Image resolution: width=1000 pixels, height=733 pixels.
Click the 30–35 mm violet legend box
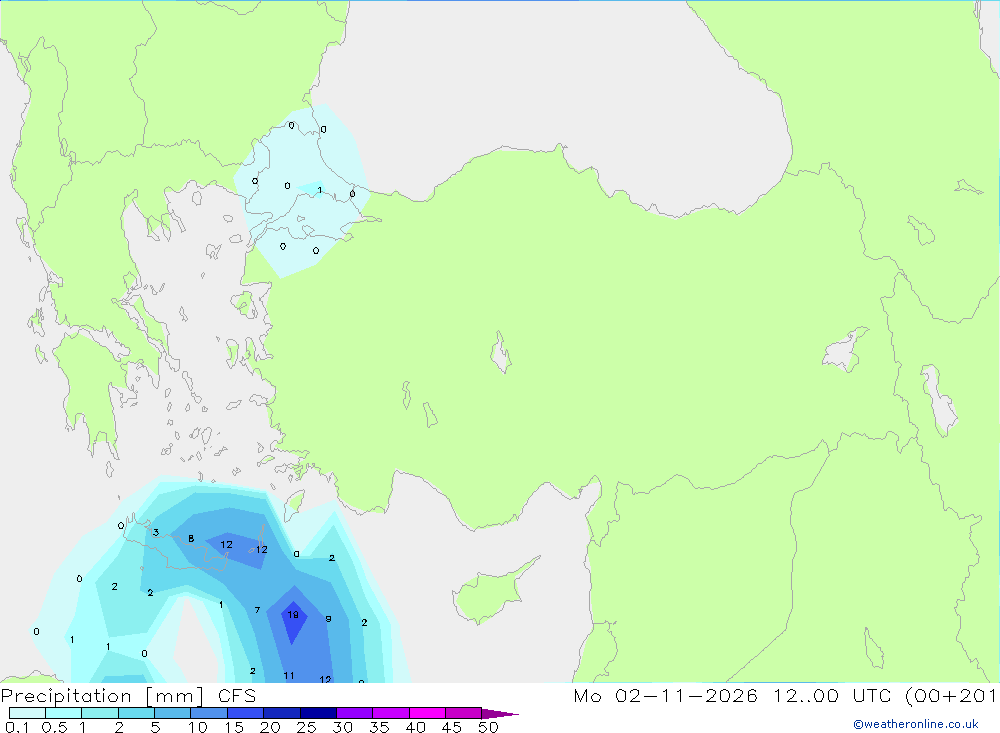(354, 713)
